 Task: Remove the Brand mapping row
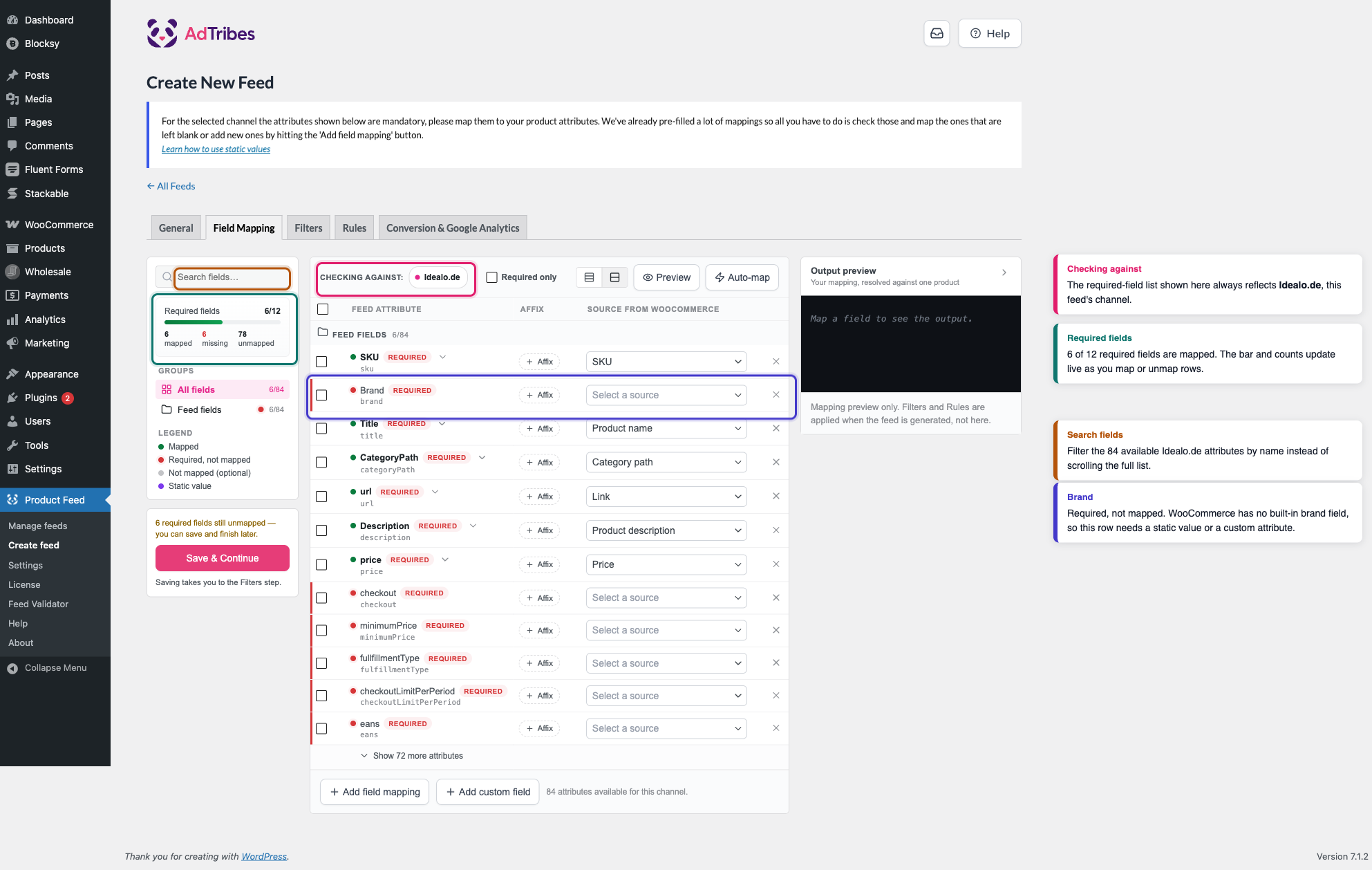coord(776,395)
